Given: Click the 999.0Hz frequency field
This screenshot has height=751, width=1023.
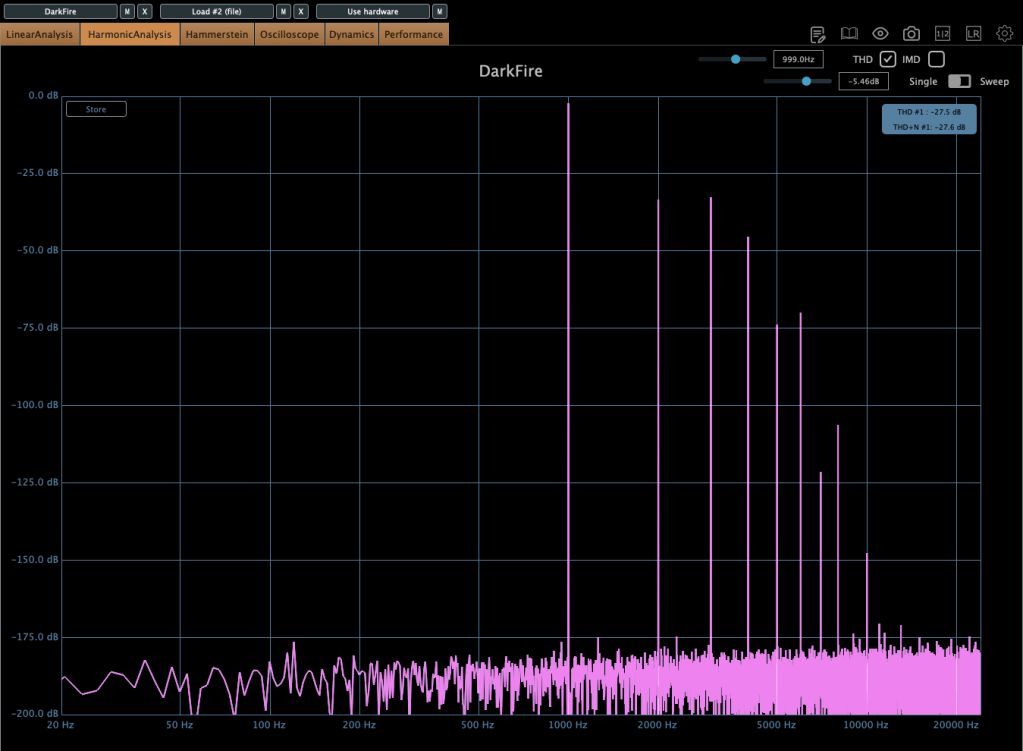Looking at the screenshot, I should pos(798,60).
